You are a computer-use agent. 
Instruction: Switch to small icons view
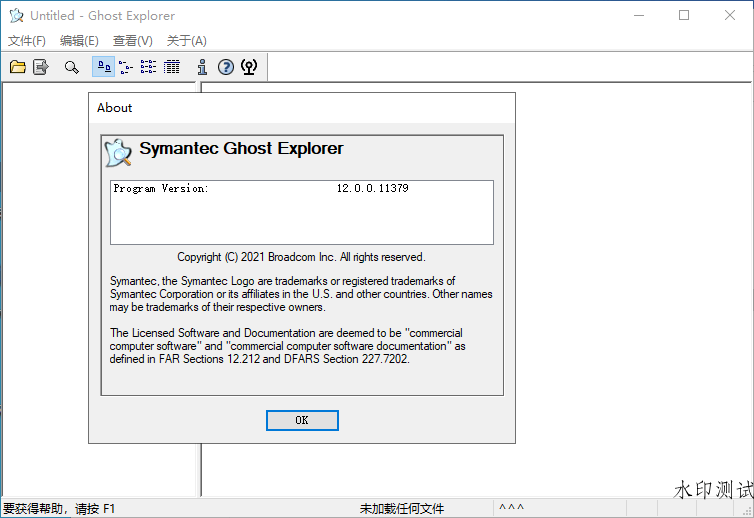[126, 67]
